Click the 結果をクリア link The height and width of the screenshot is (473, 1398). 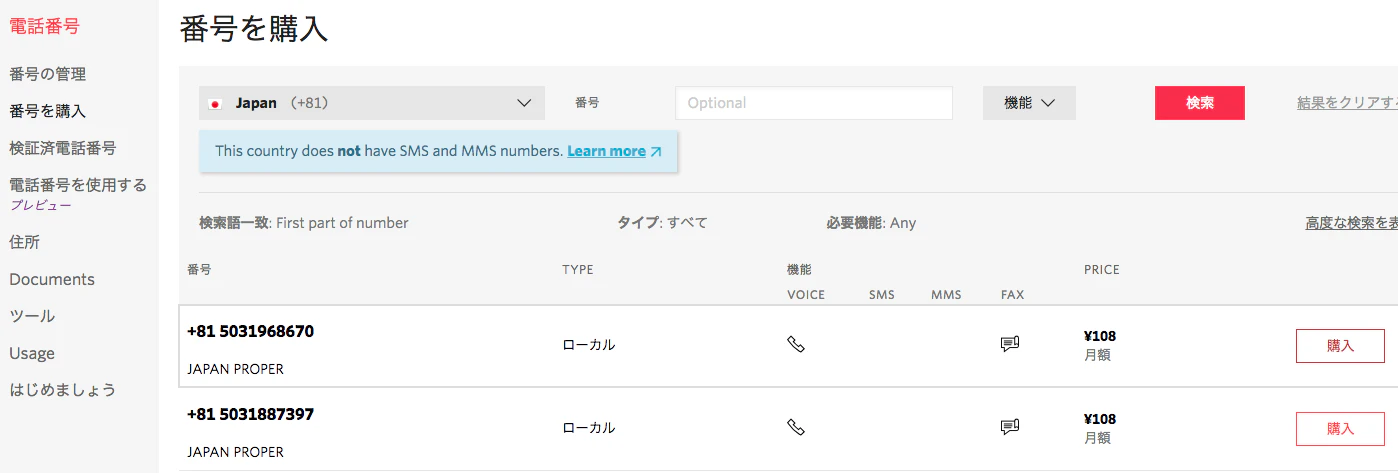pos(1347,102)
